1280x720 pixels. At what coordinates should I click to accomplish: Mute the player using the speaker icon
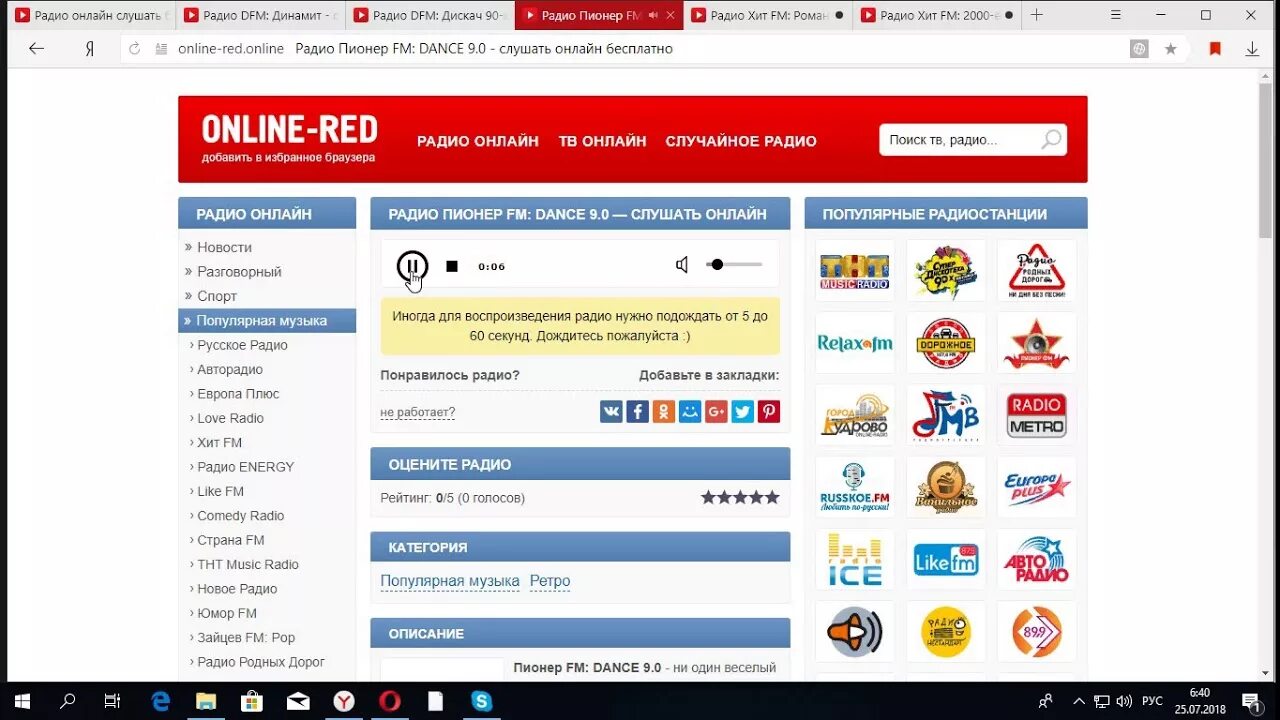point(682,265)
